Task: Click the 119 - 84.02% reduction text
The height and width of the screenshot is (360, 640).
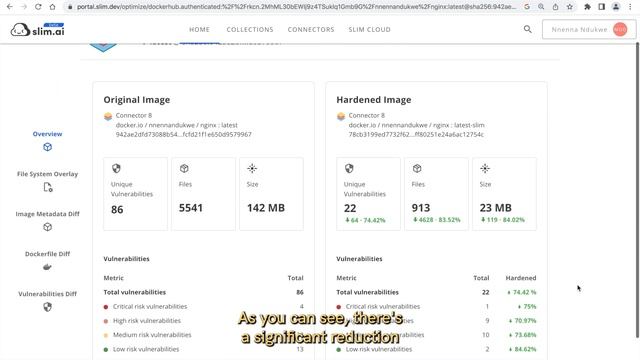Action: (503, 220)
